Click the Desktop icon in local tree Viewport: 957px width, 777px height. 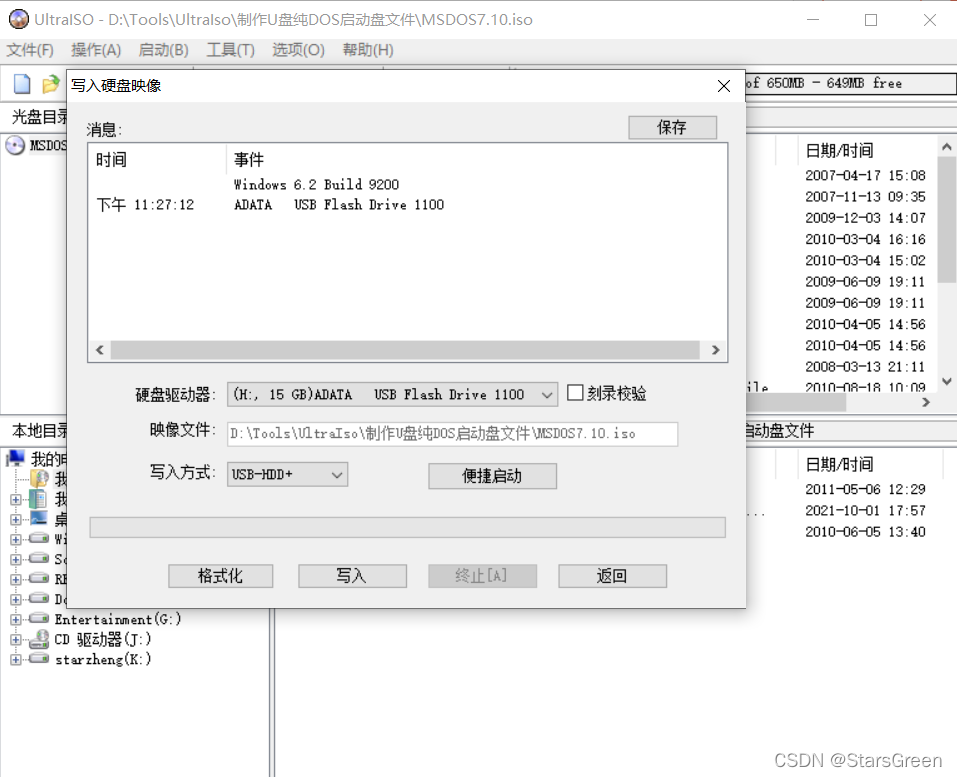tap(39, 519)
